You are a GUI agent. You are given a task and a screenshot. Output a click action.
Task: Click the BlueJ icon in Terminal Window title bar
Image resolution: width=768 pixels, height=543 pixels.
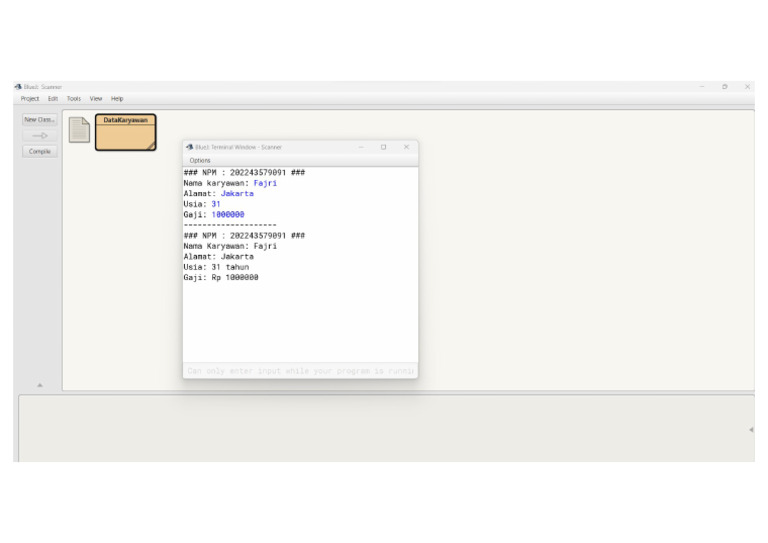tap(189, 147)
